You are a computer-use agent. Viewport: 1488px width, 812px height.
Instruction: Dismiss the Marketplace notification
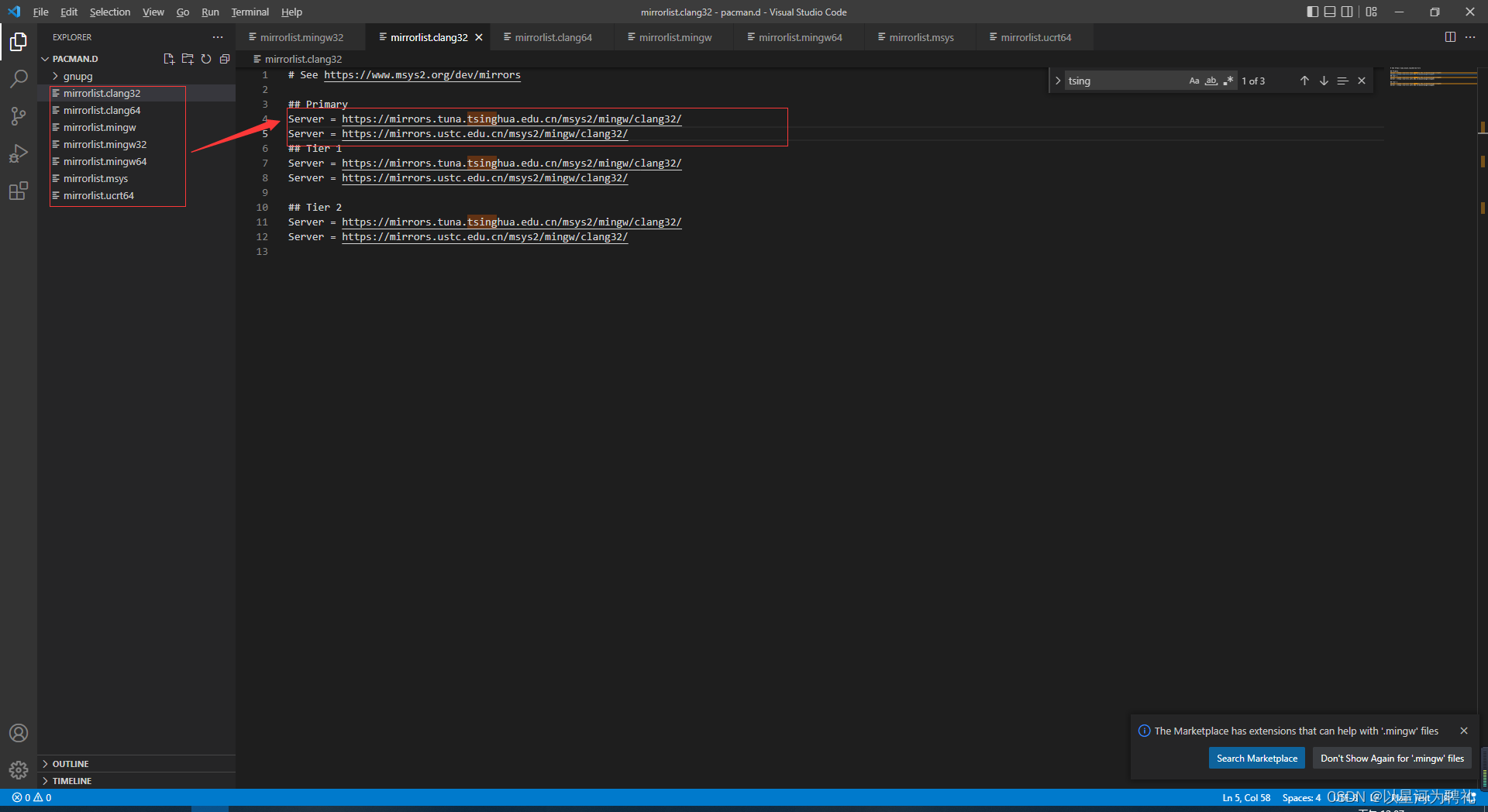(1464, 731)
